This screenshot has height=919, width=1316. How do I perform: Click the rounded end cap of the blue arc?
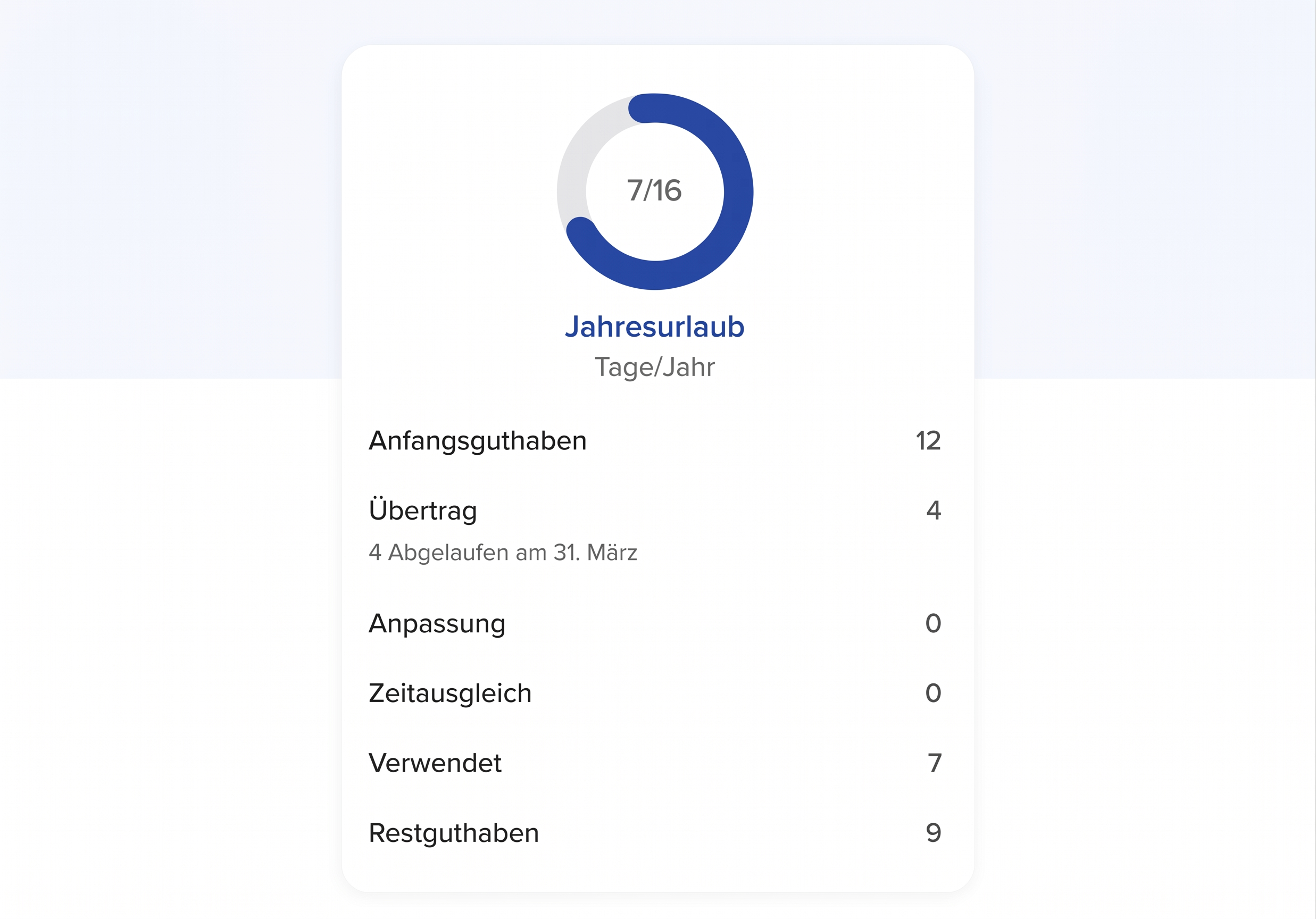tap(581, 231)
